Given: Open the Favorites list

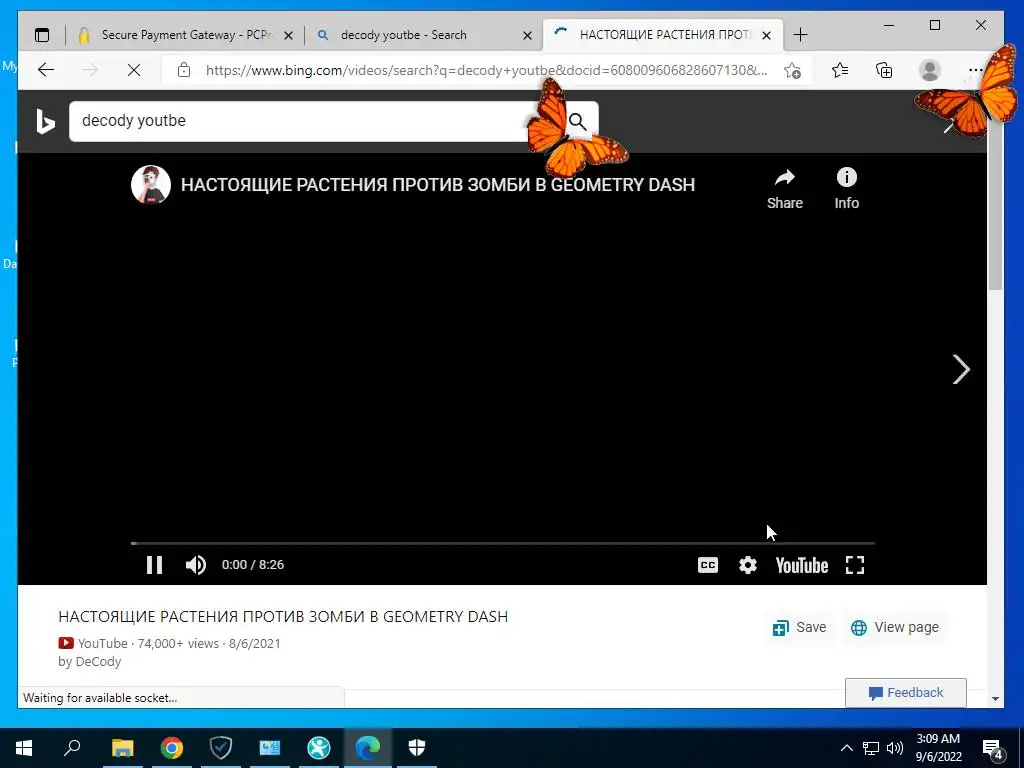Looking at the screenshot, I should pos(840,70).
